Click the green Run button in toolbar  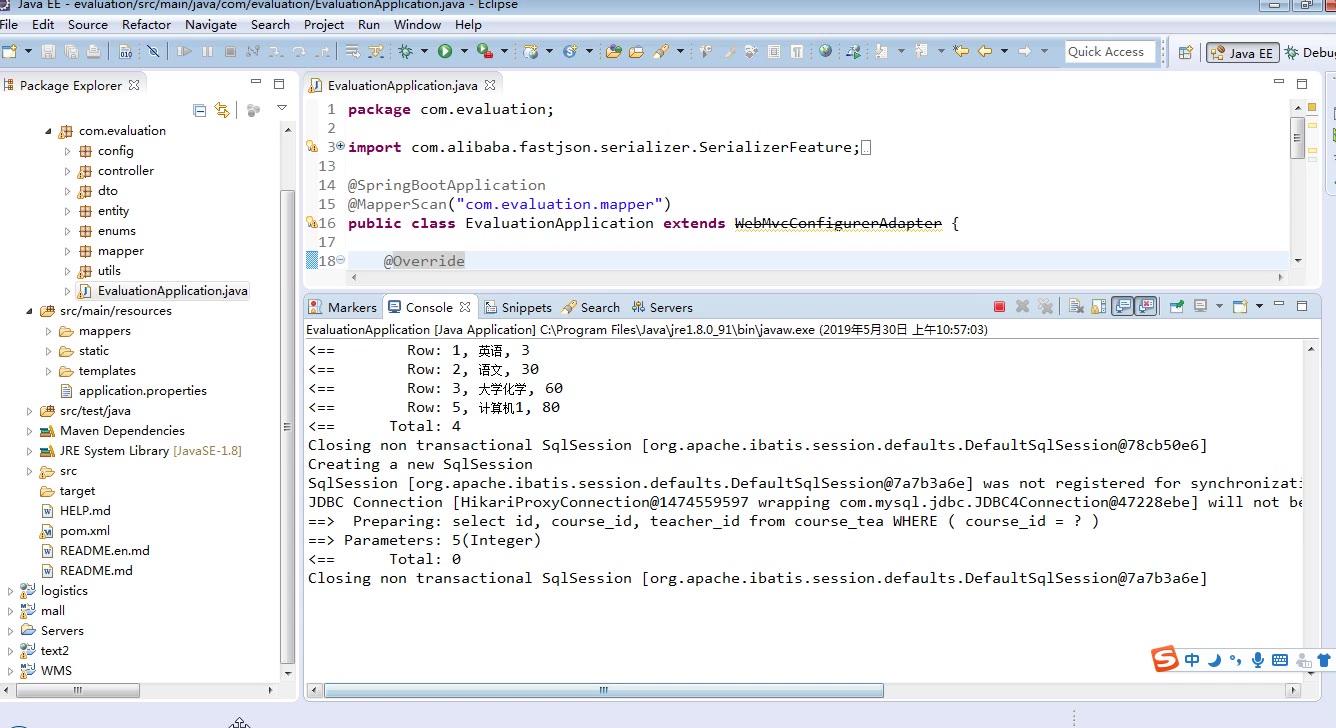(x=444, y=51)
